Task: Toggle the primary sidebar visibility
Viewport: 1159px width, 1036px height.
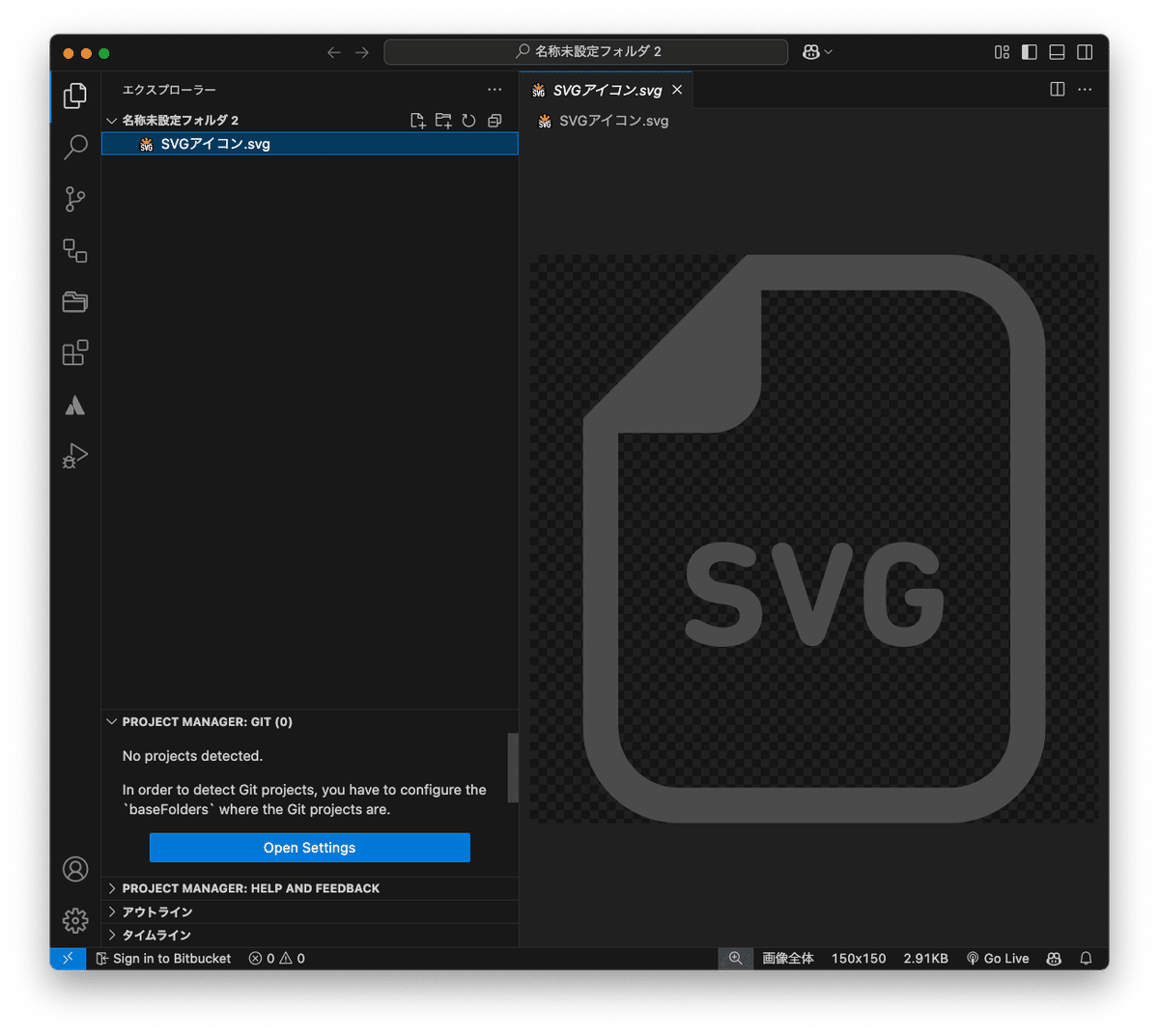Action: click(x=1029, y=52)
